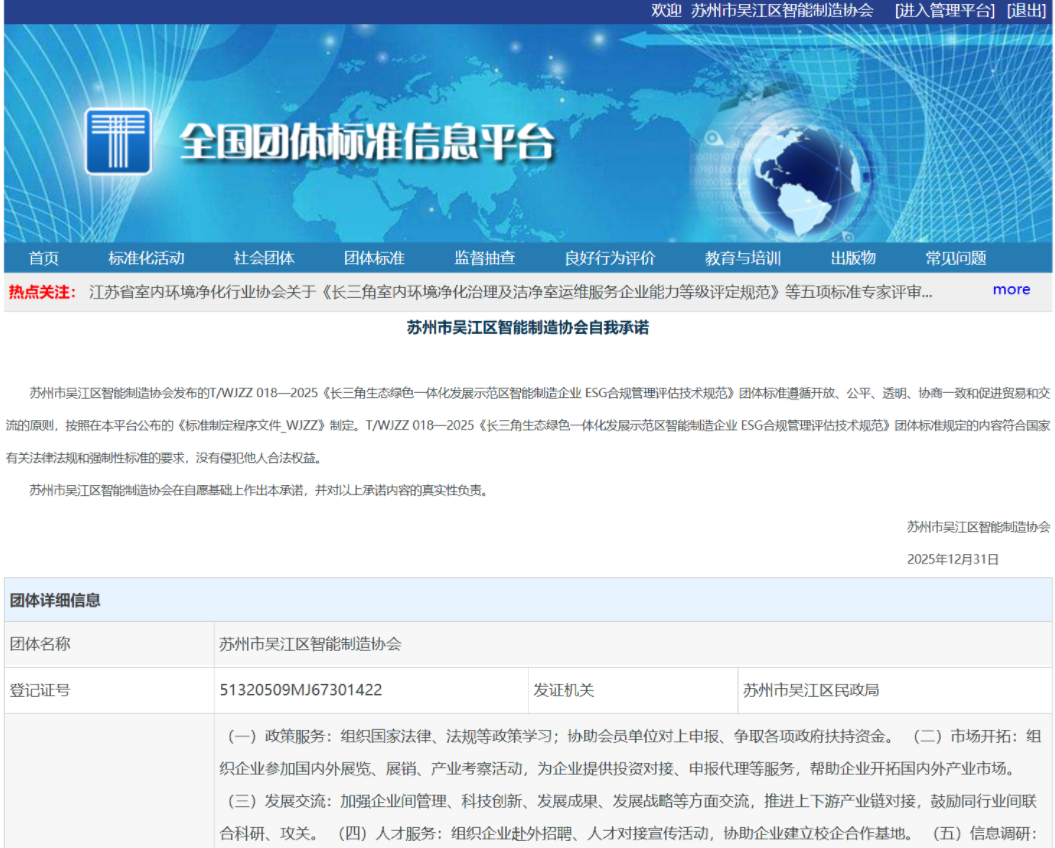
Task: Click the 热点关注 label
Action: click(x=41, y=290)
